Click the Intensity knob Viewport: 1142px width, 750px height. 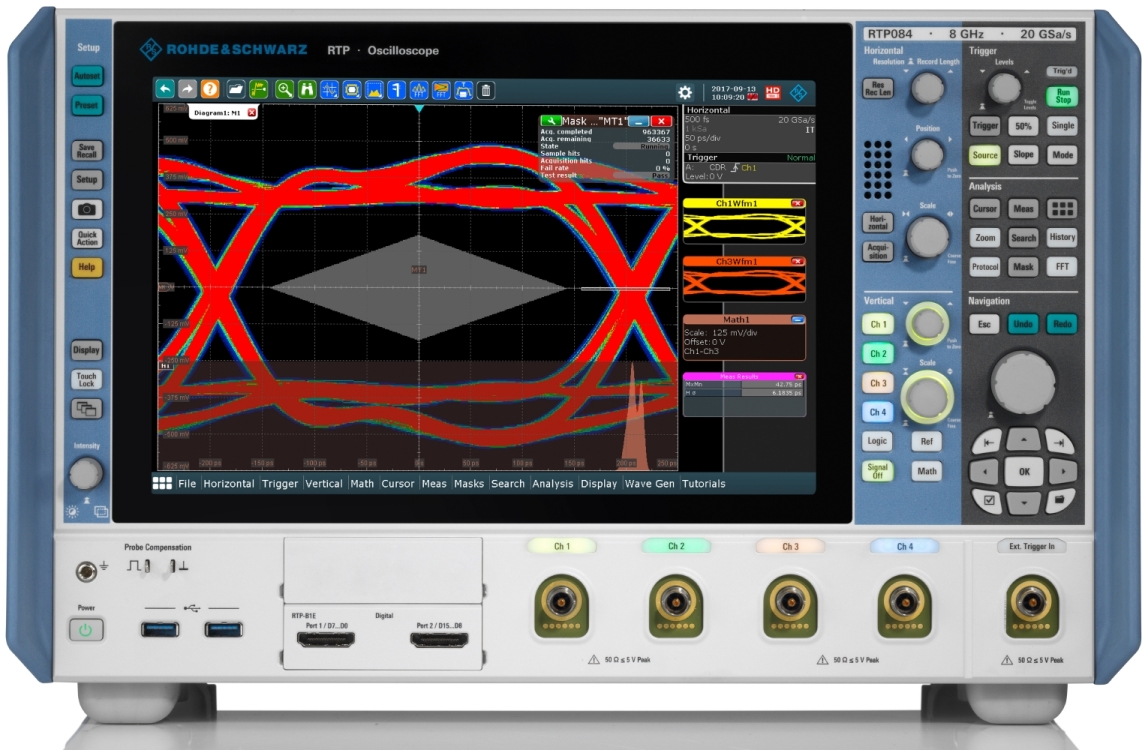click(86, 473)
